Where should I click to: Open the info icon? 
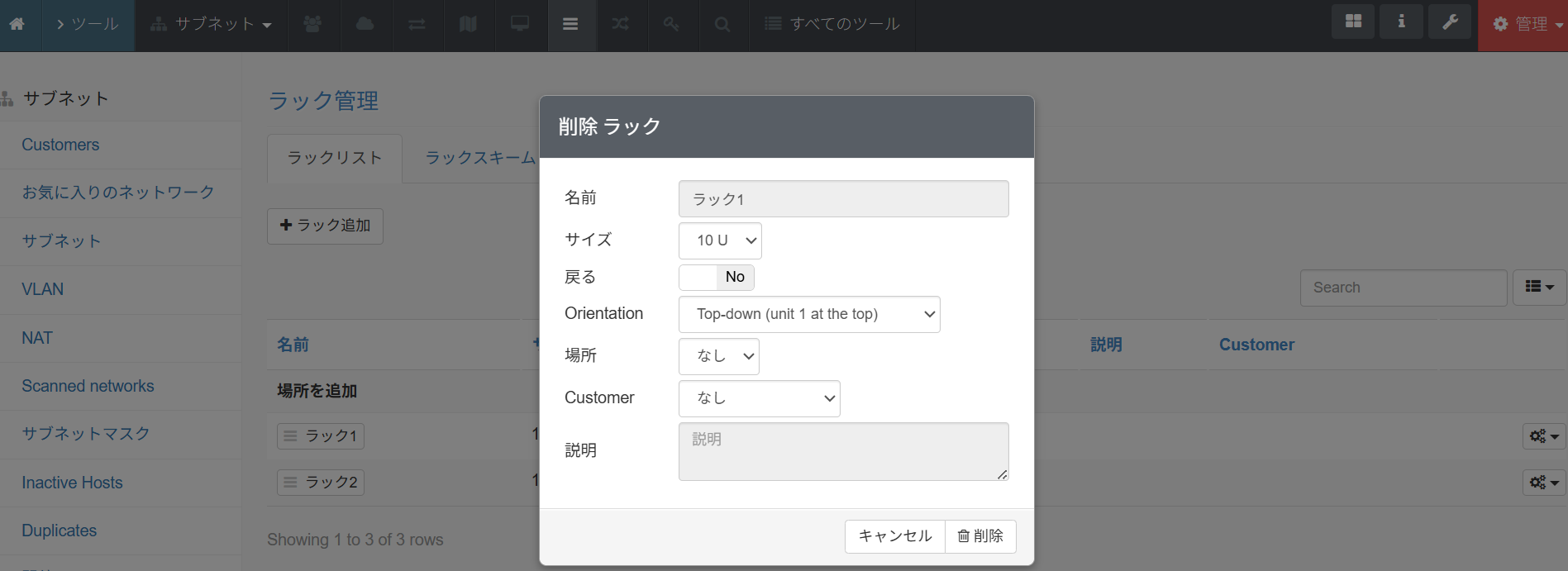pos(1402,21)
